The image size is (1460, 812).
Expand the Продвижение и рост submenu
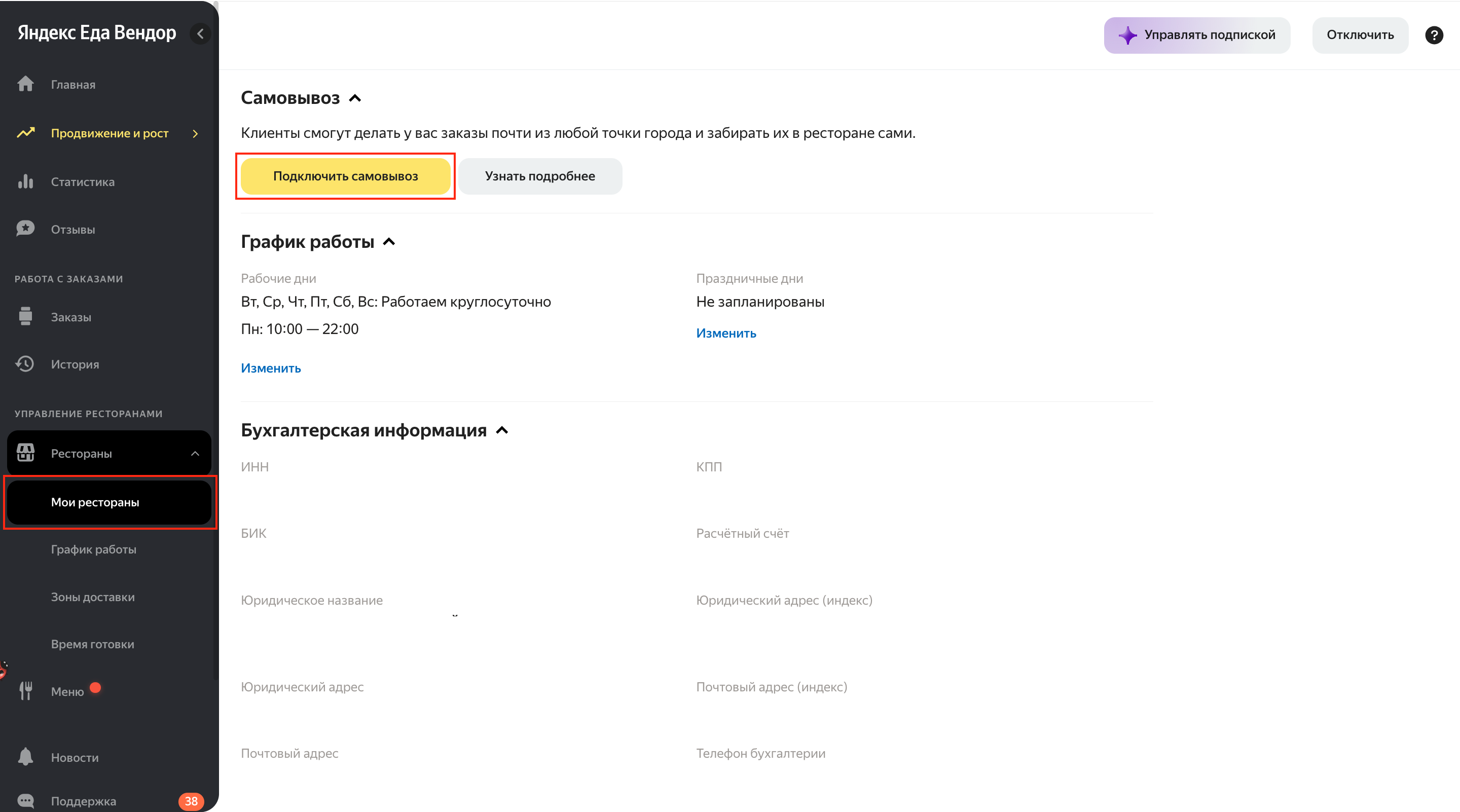(196, 133)
